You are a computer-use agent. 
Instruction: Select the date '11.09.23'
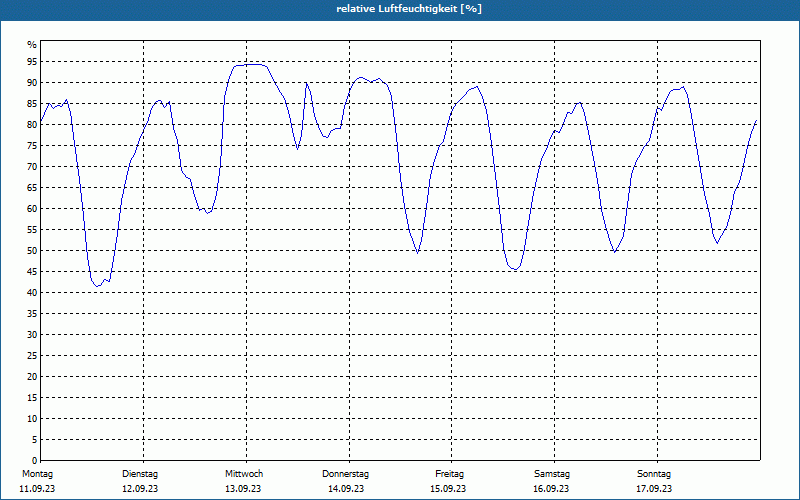(37, 489)
